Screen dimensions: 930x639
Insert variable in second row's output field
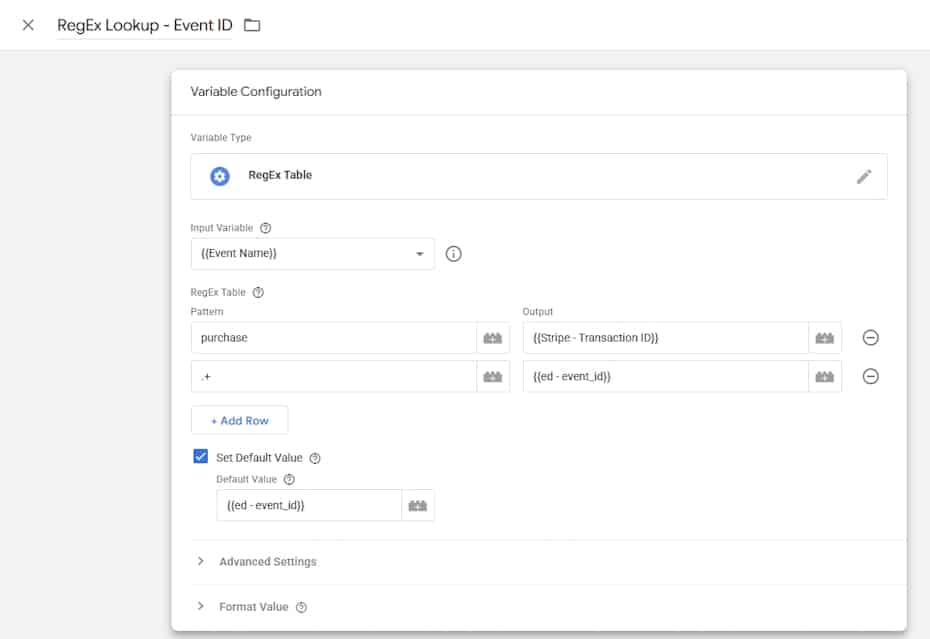[x=824, y=377]
